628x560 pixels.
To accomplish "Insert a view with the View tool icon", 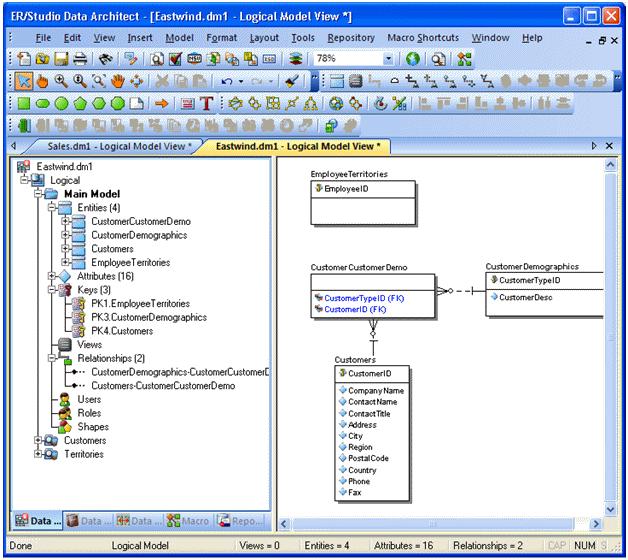I will [x=355, y=81].
